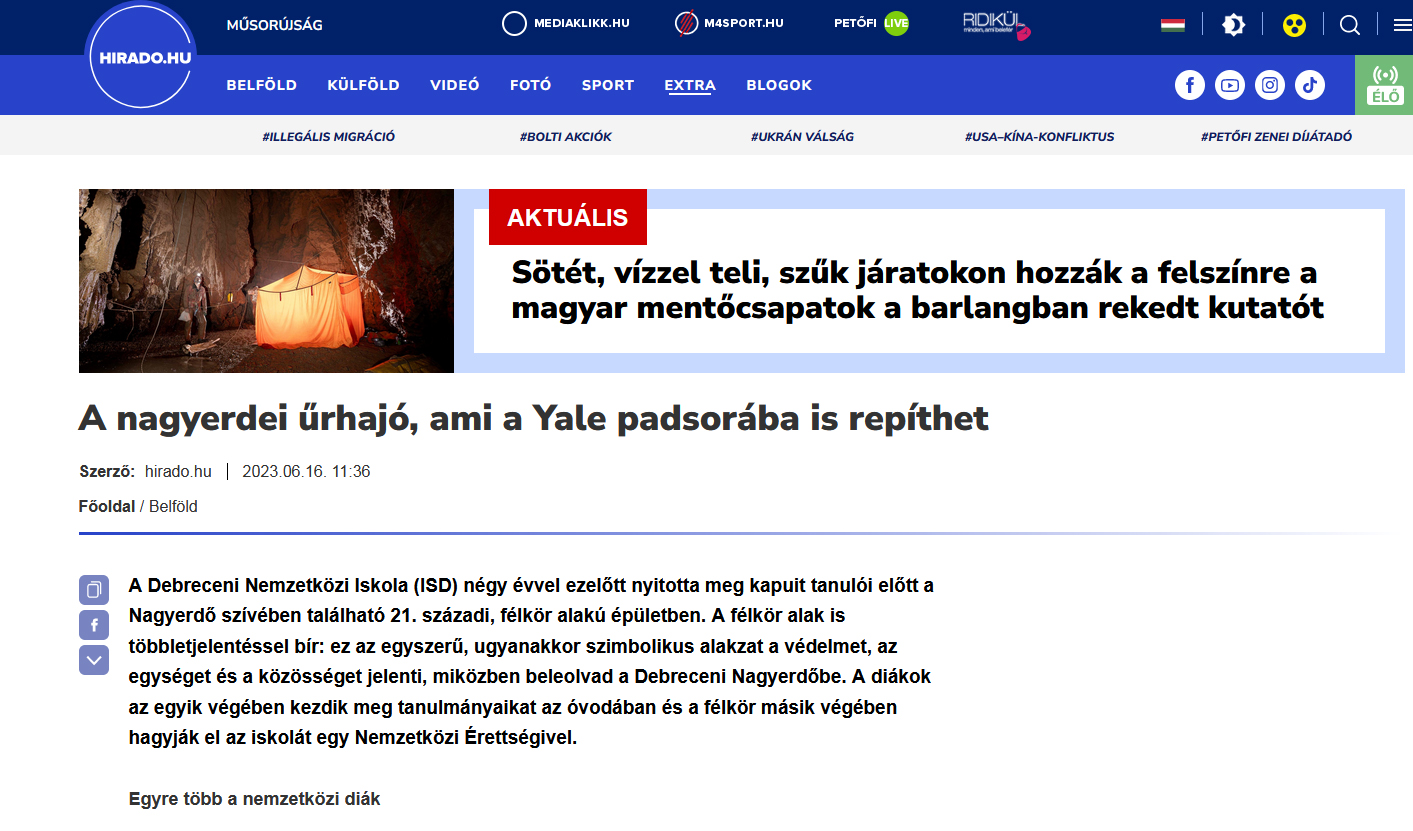Open the FOTÓ menu item
The image size is (1413, 831).
pos(531,85)
